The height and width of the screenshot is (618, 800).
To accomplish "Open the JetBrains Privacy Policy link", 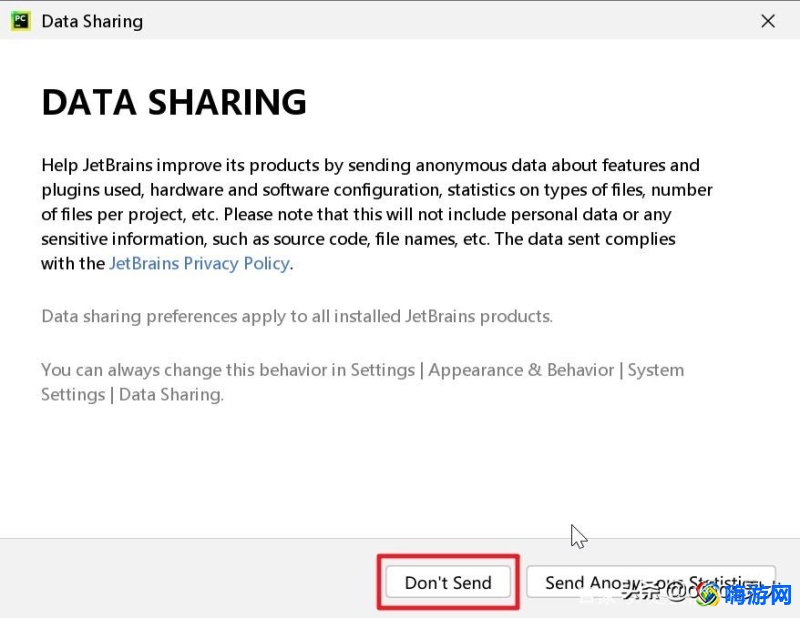I will pyautogui.click(x=199, y=263).
